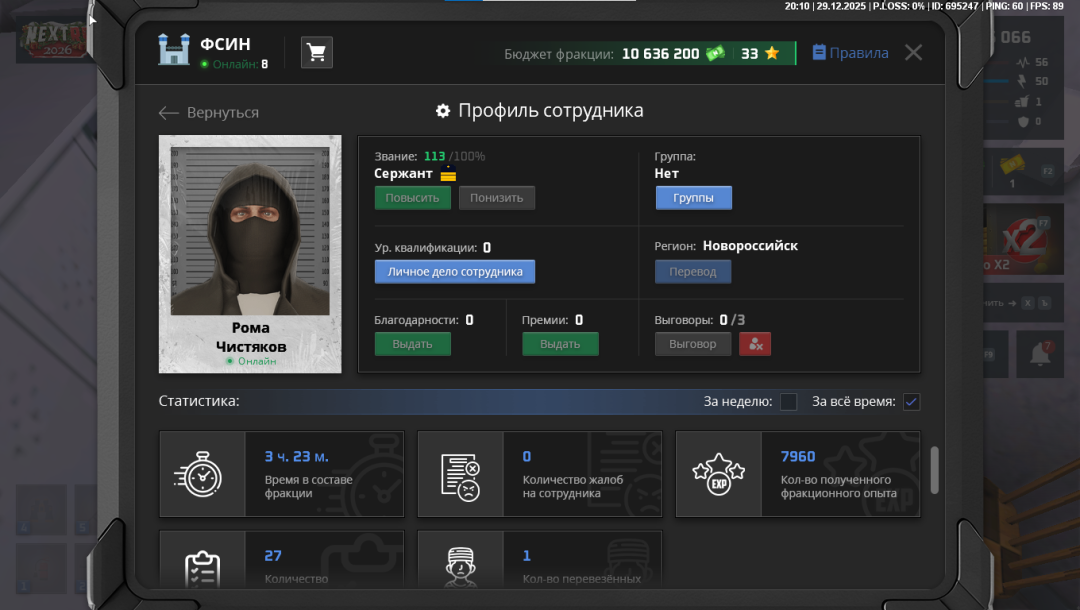Click Выдать under Благодарности
This screenshot has width=1080, height=610.
(x=412, y=344)
